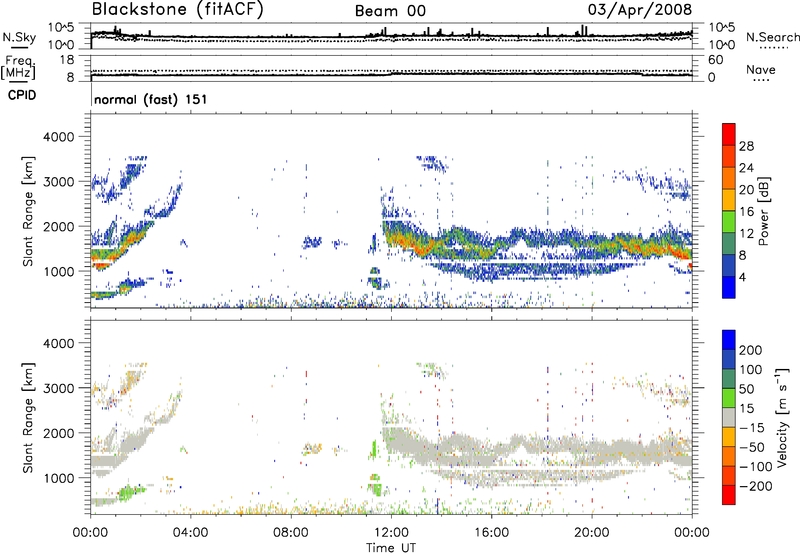Image resolution: width=800 pixels, height=554 pixels.
Task: Click the 'Freq. [MHz]' axis label
Action: 18,68
